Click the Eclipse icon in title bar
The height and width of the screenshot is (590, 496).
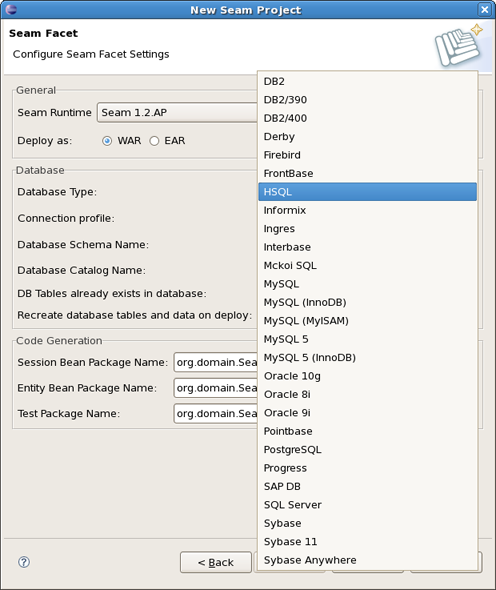coord(11,9)
